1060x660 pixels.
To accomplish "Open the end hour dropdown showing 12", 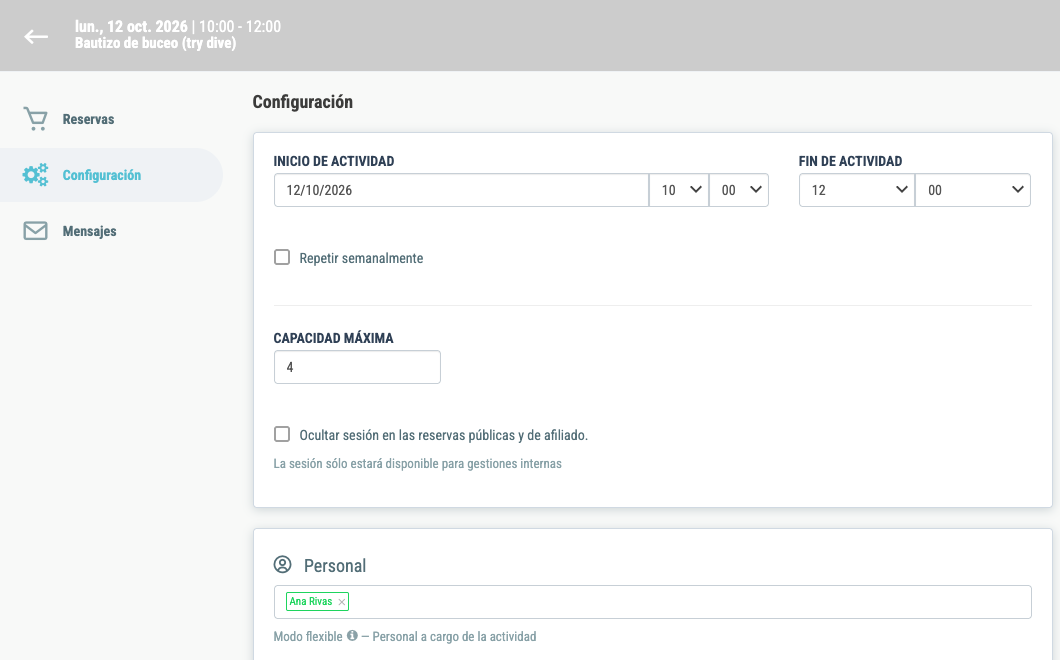I will tap(857, 190).
